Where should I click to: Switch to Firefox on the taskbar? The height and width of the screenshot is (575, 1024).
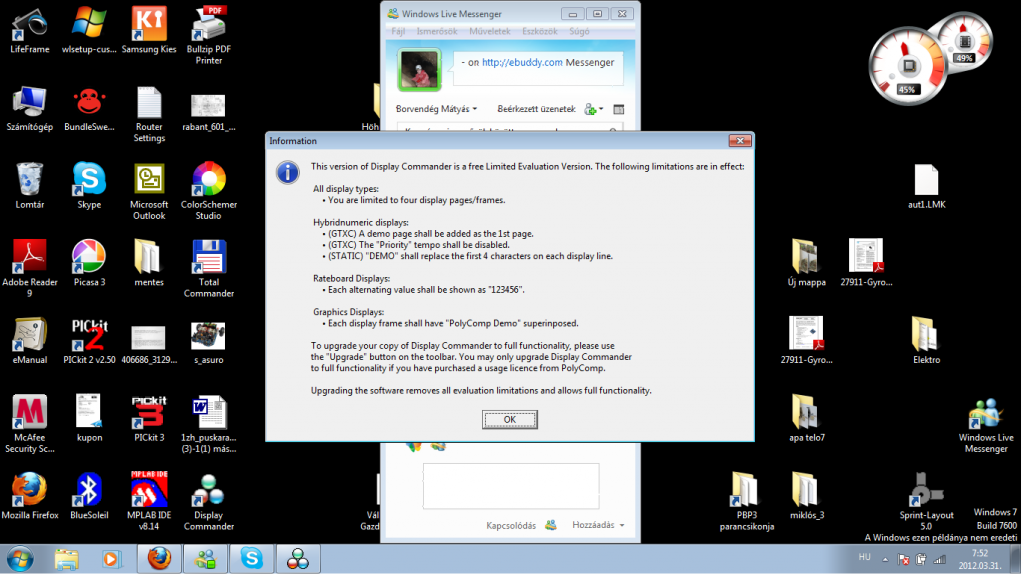click(x=159, y=559)
